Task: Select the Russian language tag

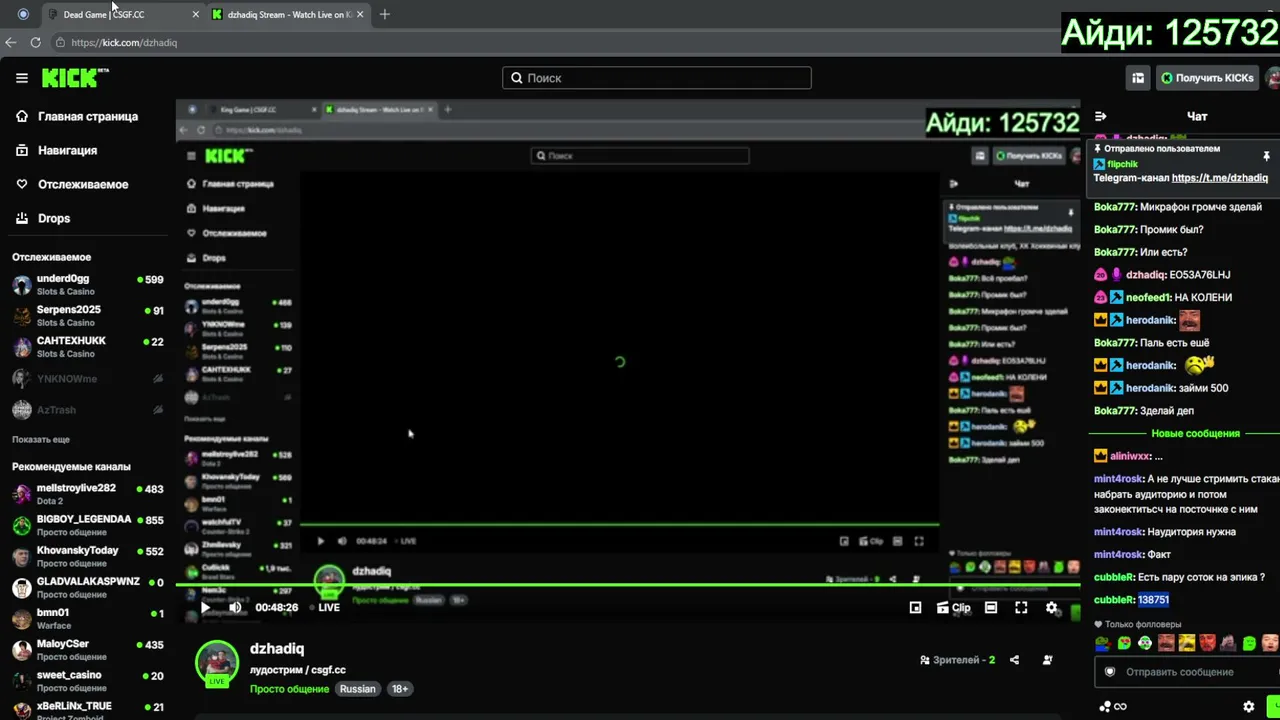Action: click(357, 689)
